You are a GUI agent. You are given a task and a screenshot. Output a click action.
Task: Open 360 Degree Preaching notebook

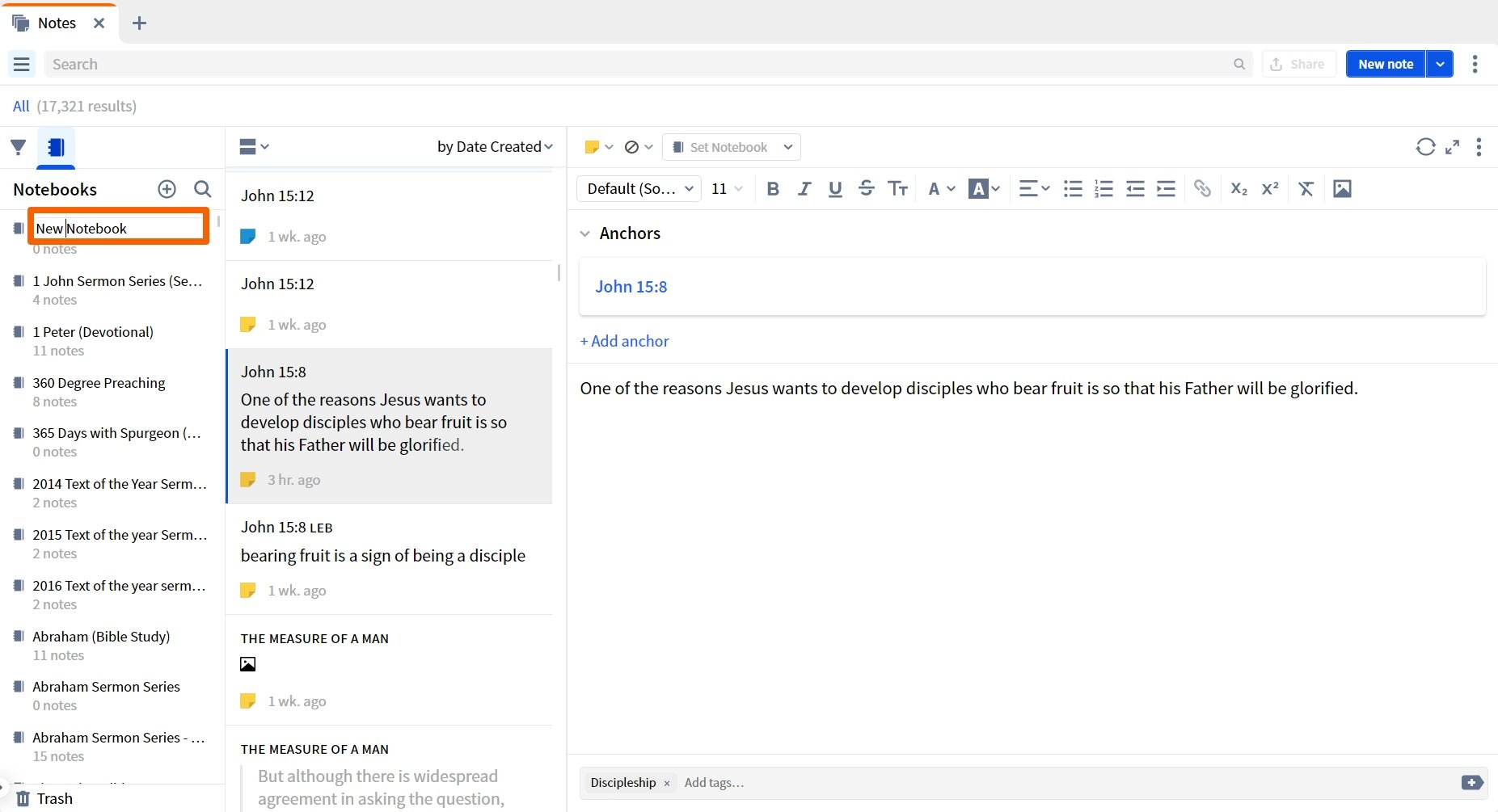coord(113,392)
